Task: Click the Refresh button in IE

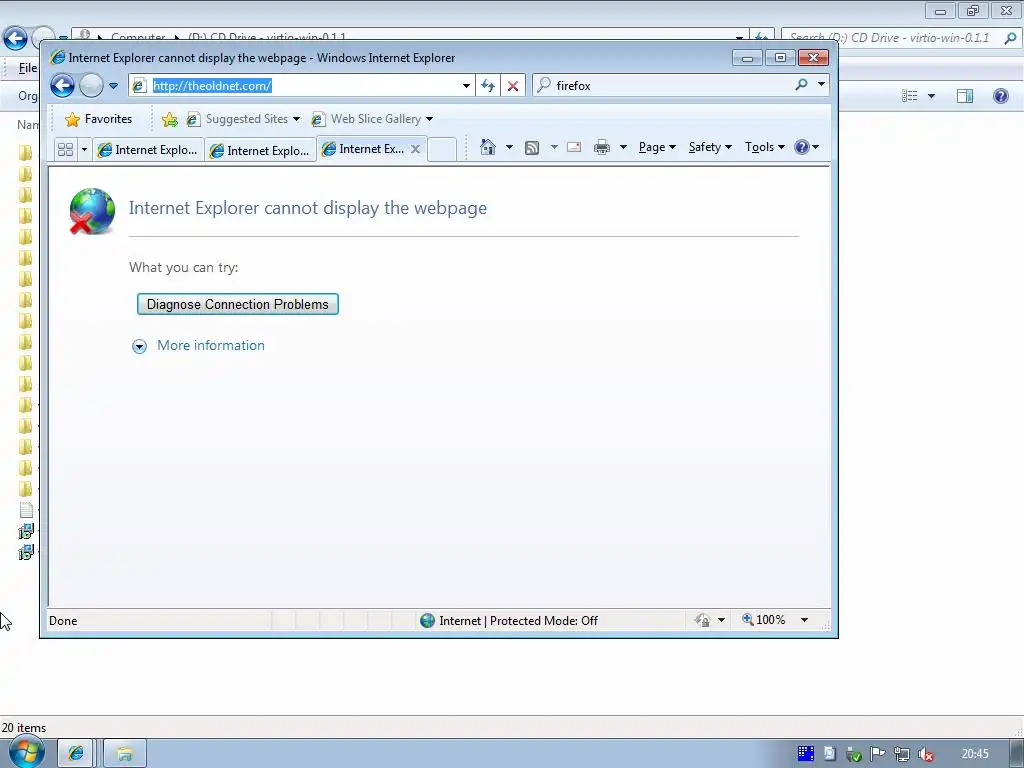Action: click(x=488, y=86)
